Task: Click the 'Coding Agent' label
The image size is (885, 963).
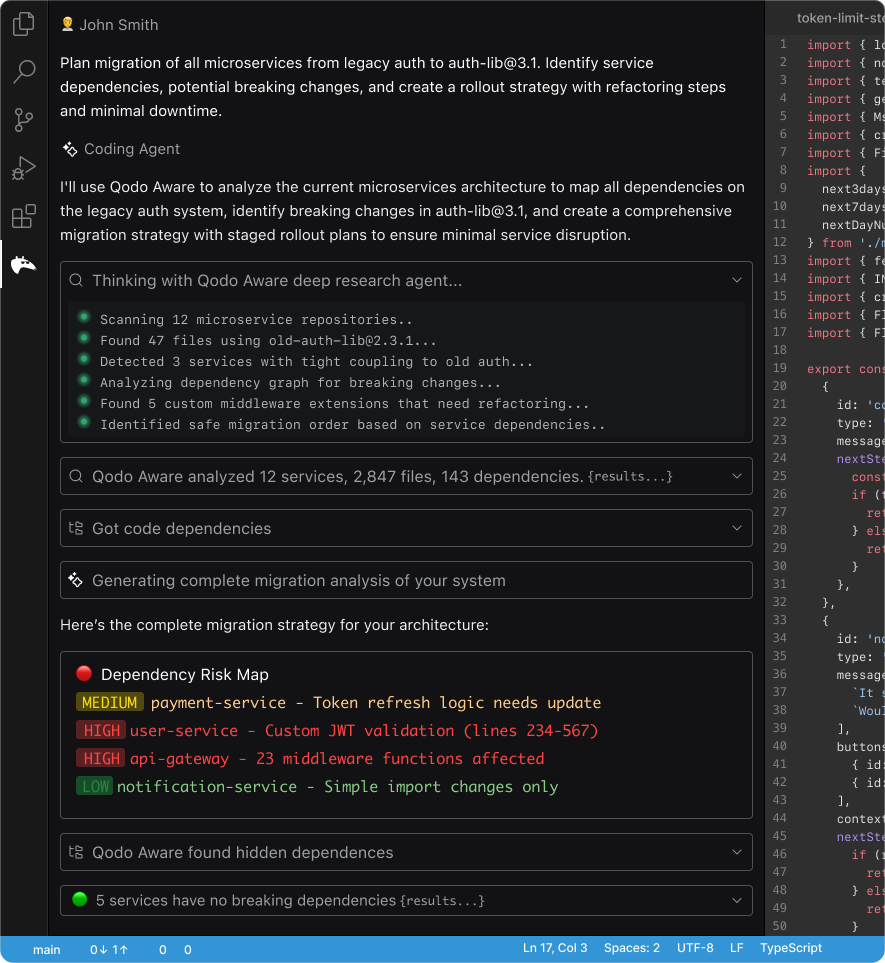Action: tap(132, 149)
